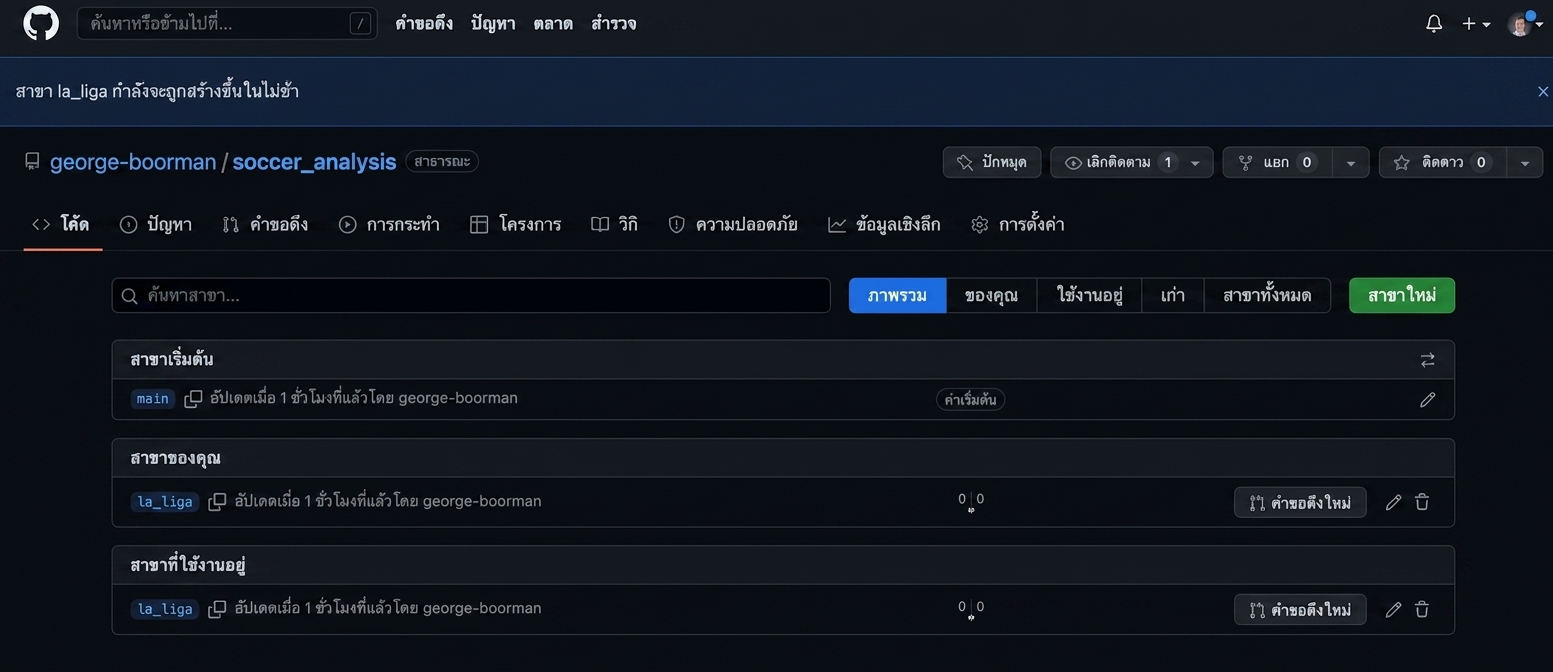
Task: Copy la_liga name under สาขาของคุณ
Action: [x=217, y=501]
